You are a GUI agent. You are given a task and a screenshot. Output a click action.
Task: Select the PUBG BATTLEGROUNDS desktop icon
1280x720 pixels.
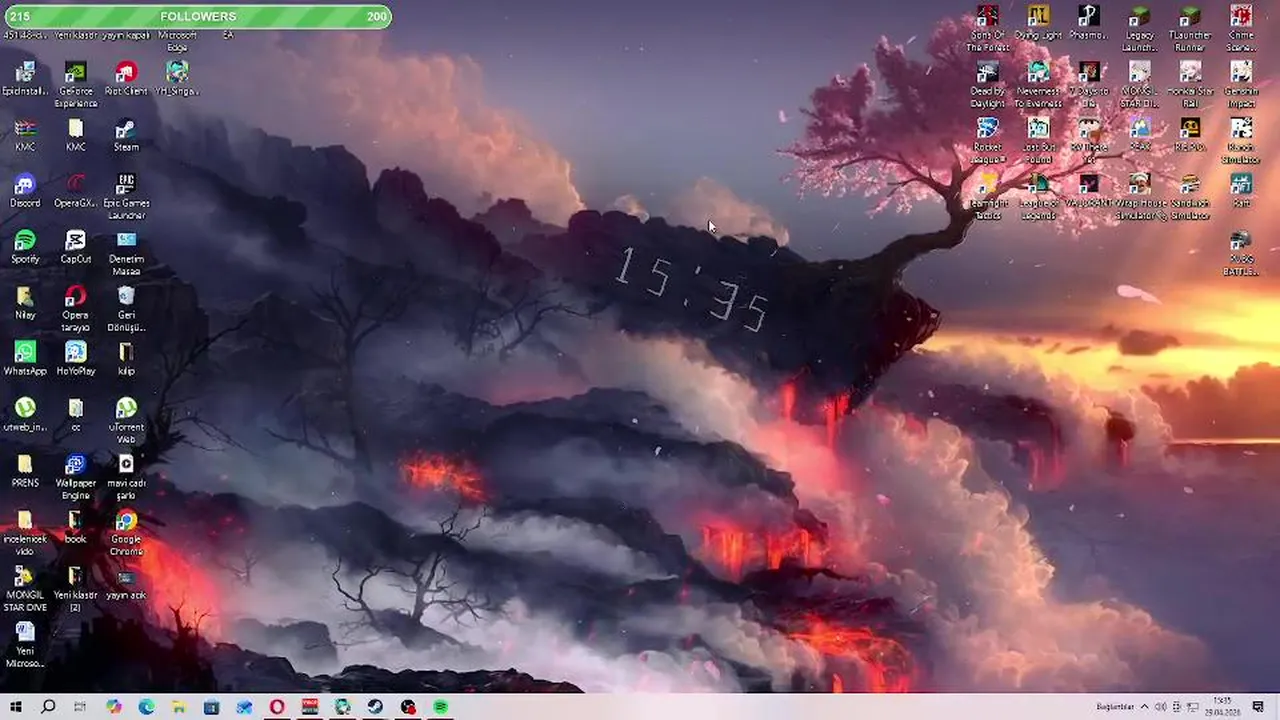tap(1241, 252)
